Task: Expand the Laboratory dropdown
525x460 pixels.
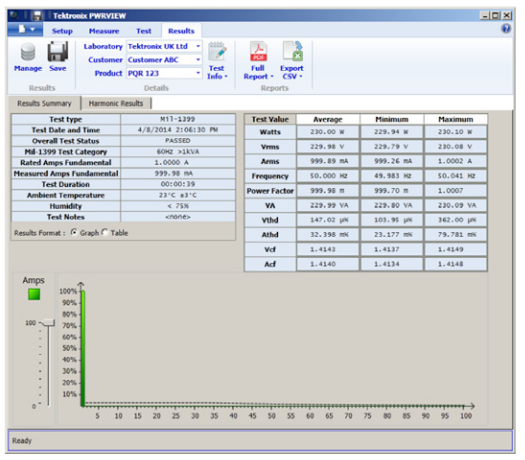Action: pyautogui.click(x=198, y=46)
